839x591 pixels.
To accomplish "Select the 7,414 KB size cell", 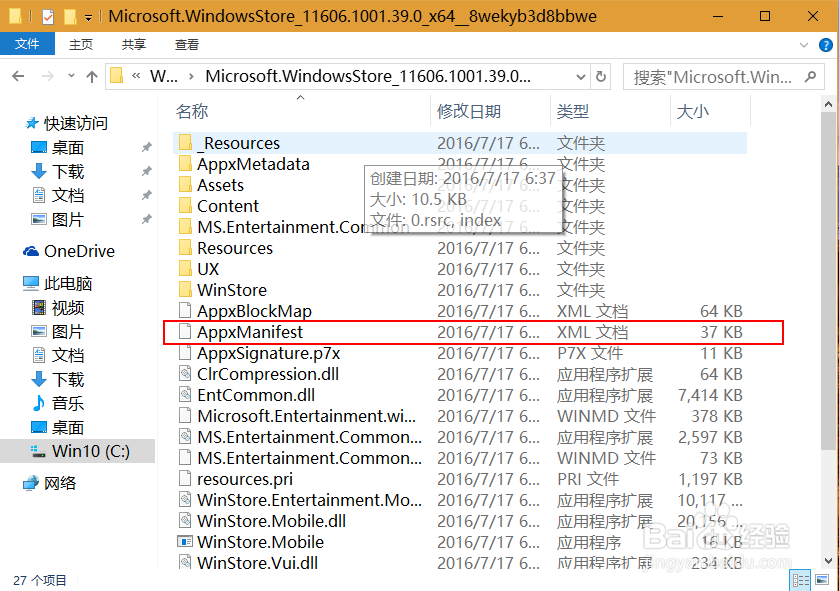I will pos(710,395).
